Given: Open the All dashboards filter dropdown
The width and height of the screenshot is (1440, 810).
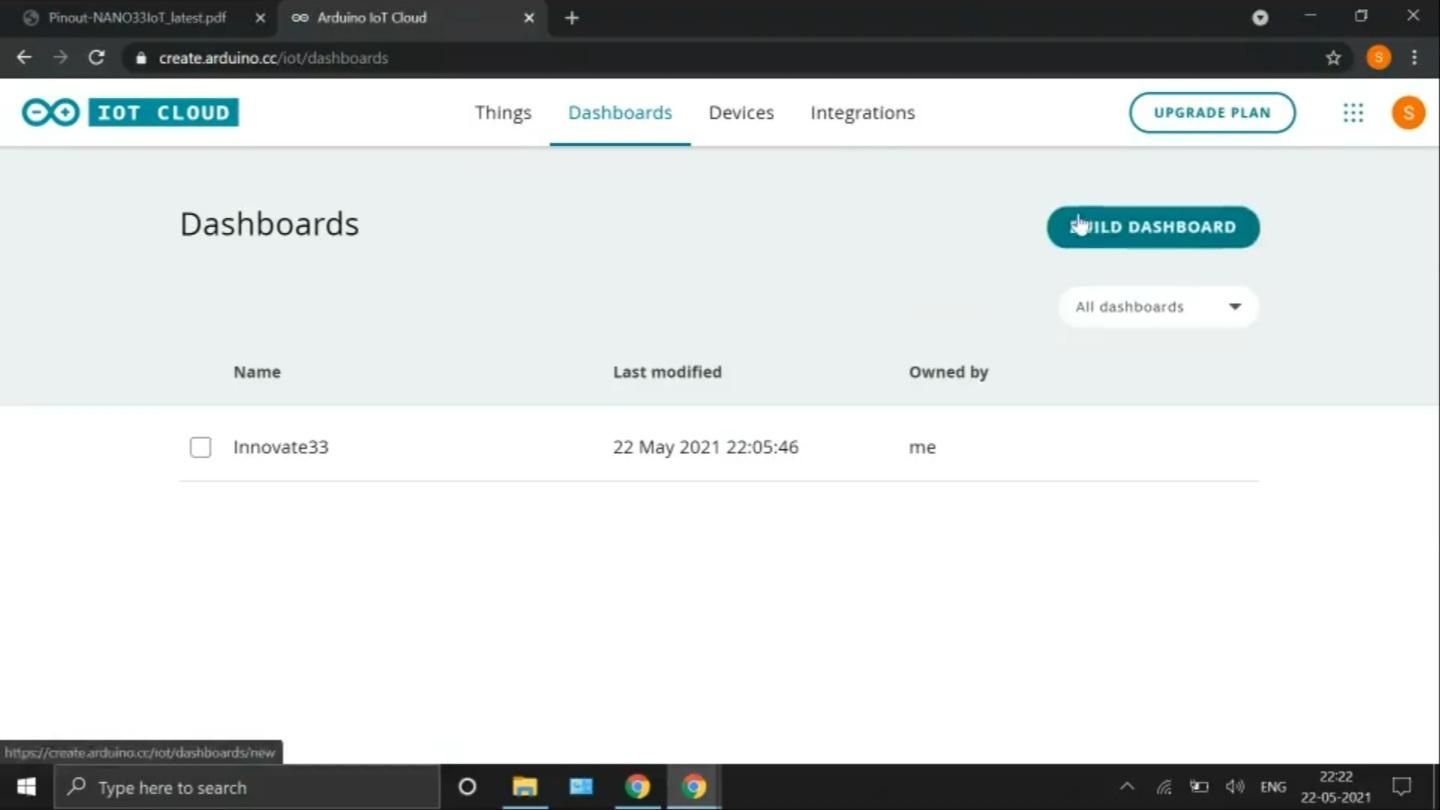Looking at the screenshot, I should (1157, 306).
